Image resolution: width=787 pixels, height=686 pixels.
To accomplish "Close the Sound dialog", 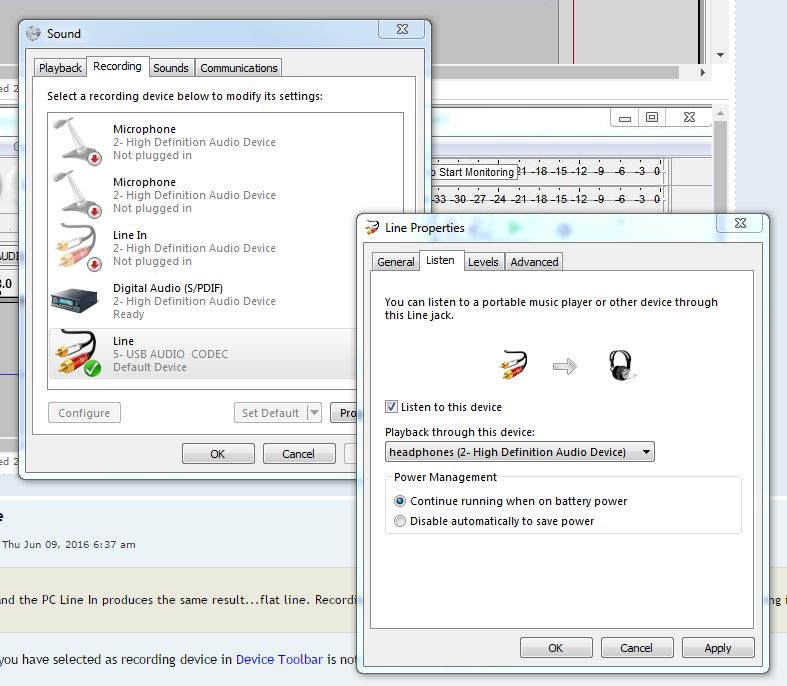I will pyautogui.click(x=402, y=29).
